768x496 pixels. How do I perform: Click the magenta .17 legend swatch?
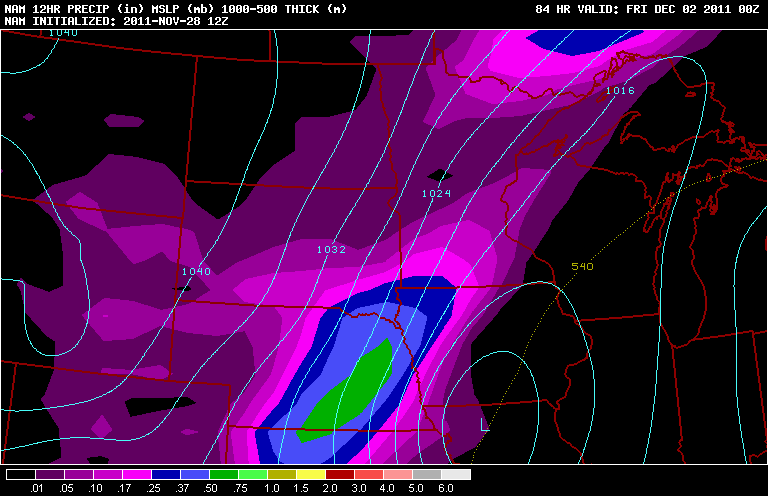(x=137, y=474)
